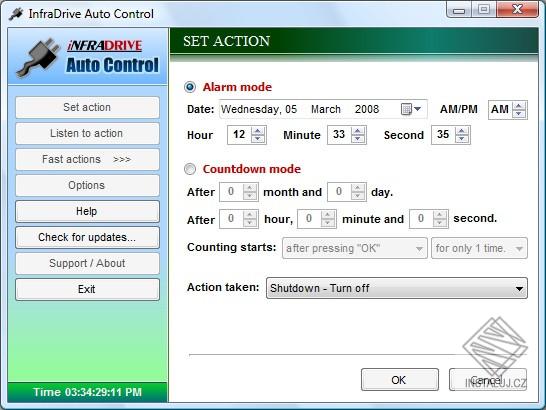
Task: Click the Time status bar at bottom left
Action: [87, 392]
